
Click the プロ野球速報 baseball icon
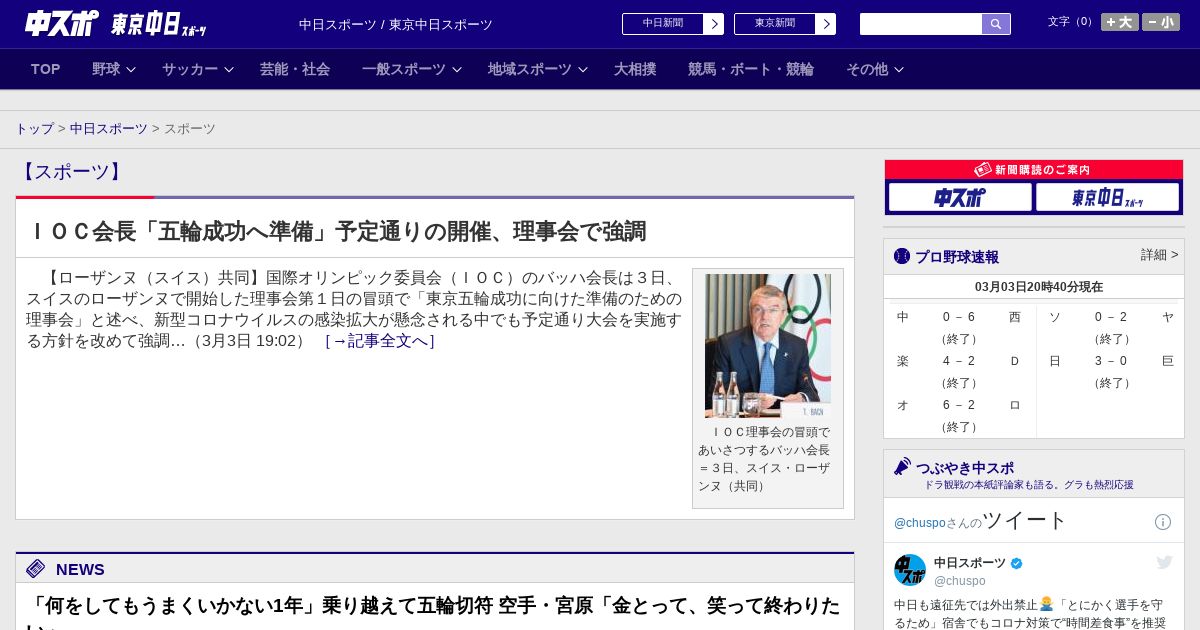point(902,256)
